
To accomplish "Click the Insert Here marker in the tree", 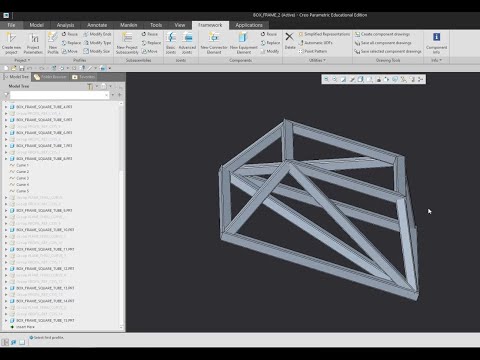I will (22, 327).
